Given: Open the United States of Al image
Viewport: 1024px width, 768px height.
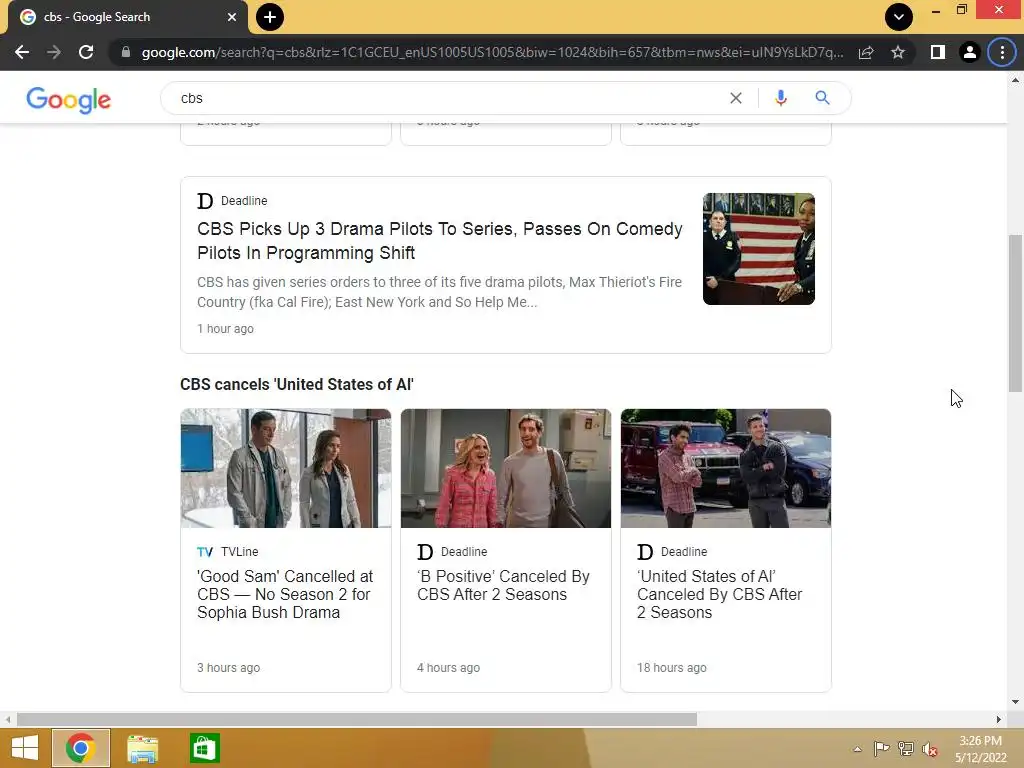Looking at the screenshot, I should (x=726, y=468).
